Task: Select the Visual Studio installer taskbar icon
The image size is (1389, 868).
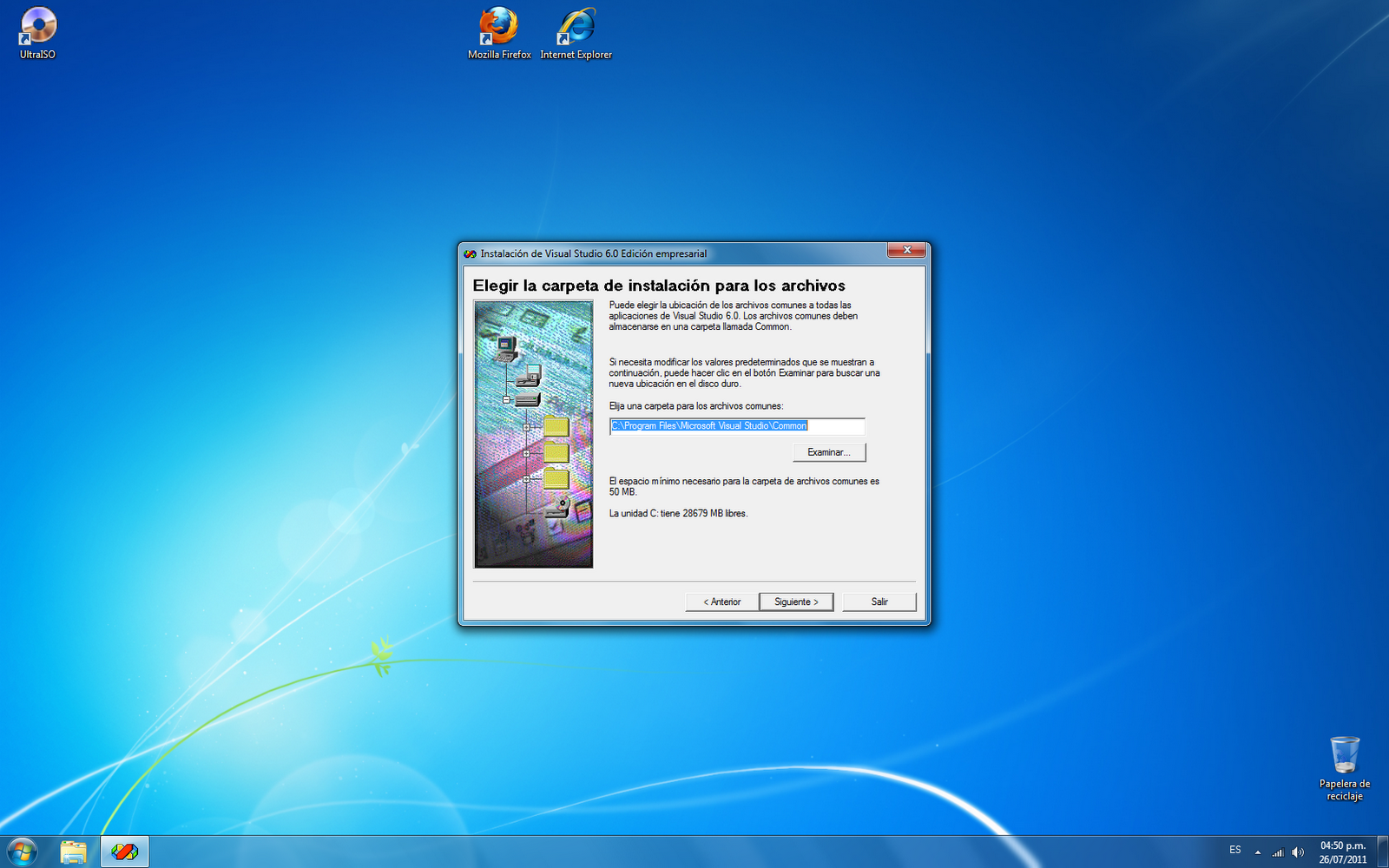Action: pos(124,852)
